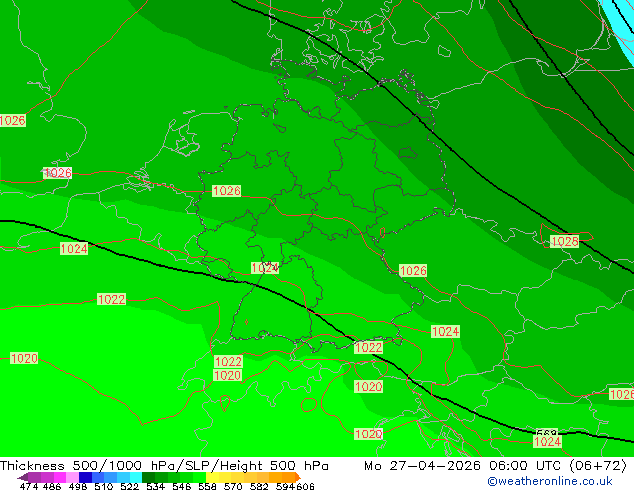Click legend value 558
The image size is (634, 490).
point(207,486)
